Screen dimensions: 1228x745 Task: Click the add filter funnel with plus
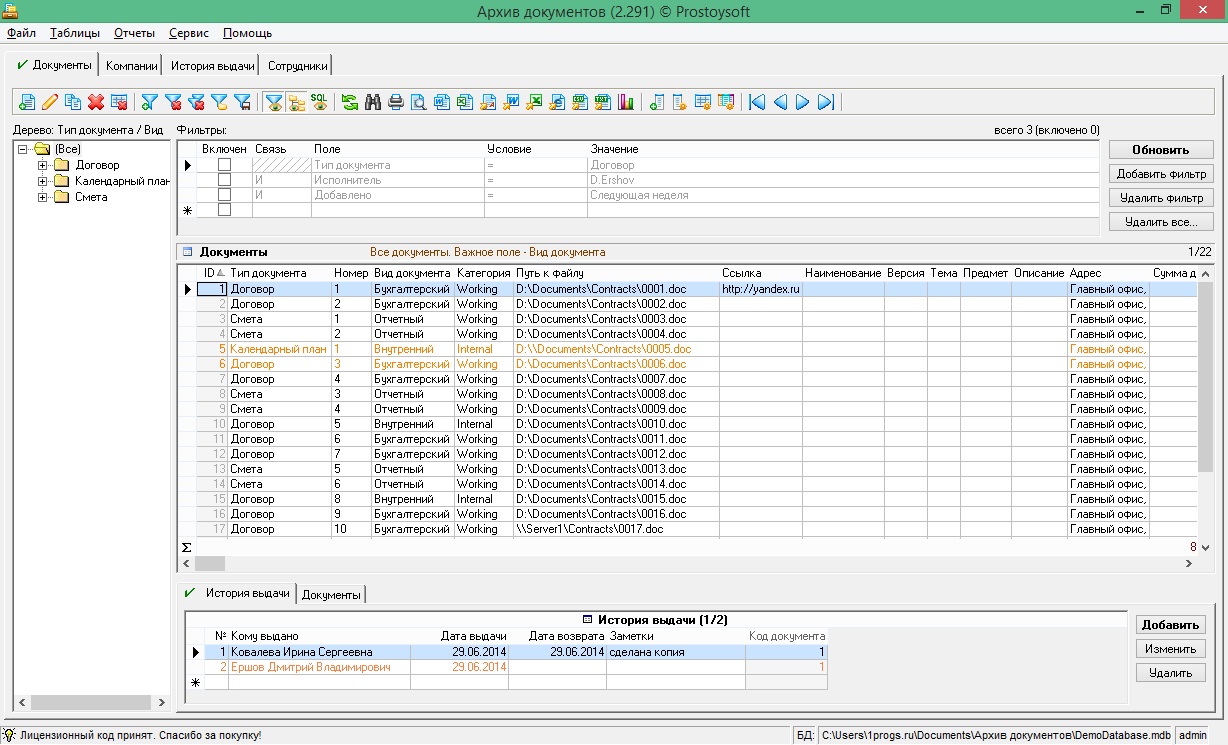(x=149, y=101)
